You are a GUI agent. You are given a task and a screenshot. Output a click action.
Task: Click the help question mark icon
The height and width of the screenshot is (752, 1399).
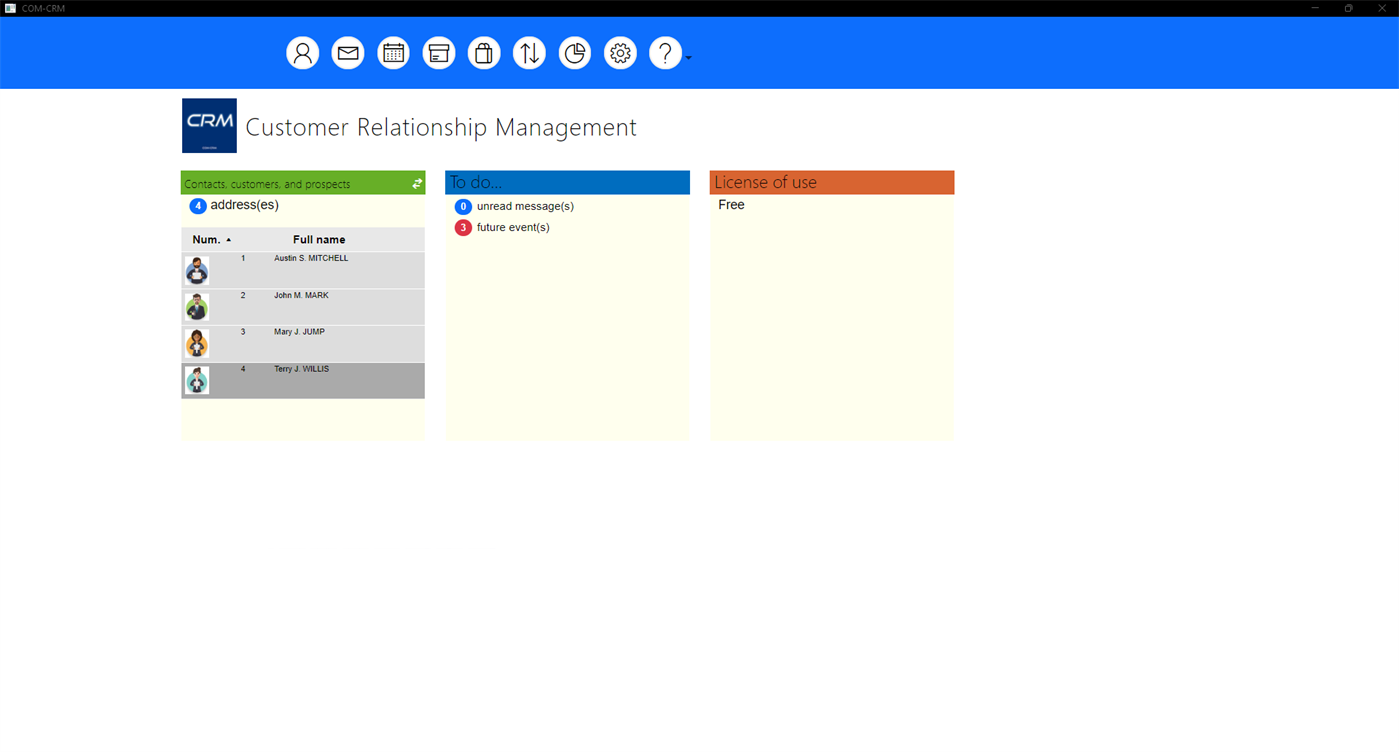(665, 52)
